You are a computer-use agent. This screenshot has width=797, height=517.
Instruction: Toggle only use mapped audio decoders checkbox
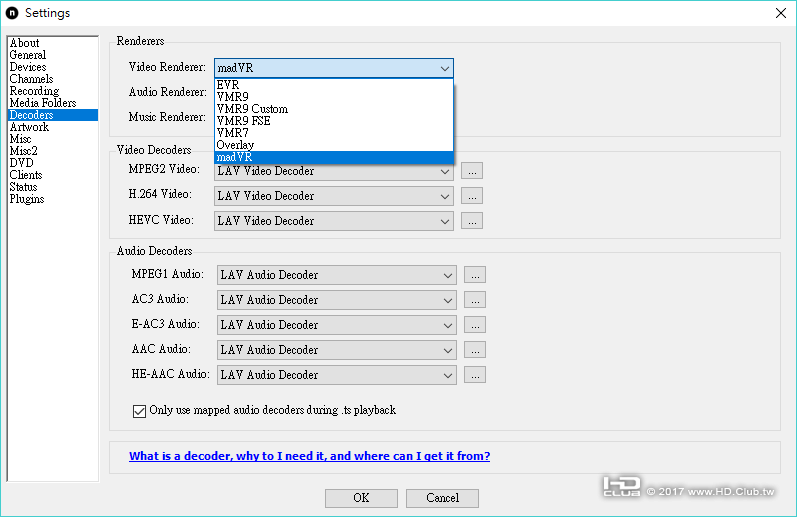pyautogui.click(x=139, y=411)
